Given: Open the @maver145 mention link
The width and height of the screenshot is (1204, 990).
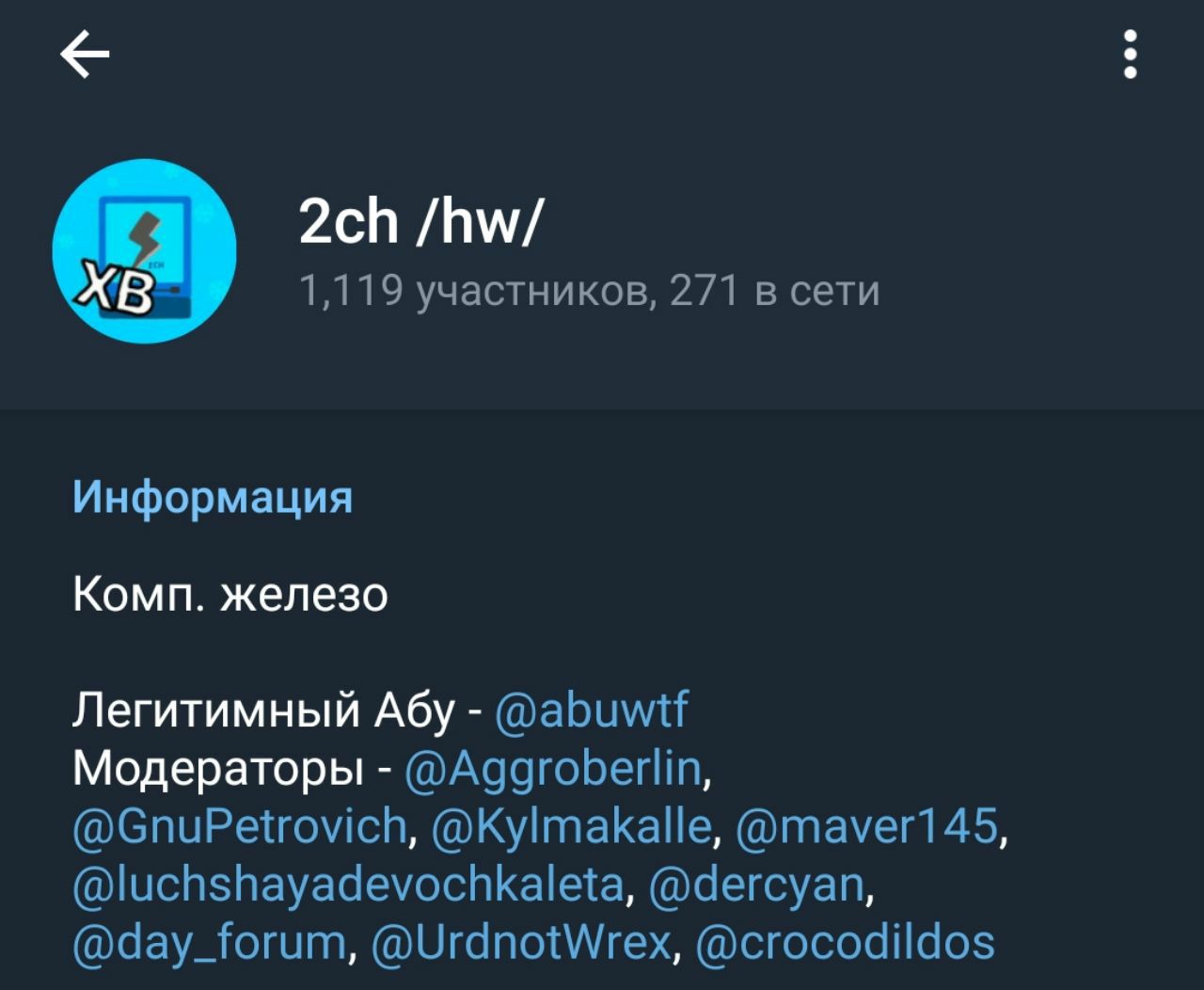Looking at the screenshot, I should click(x=867, y=825).
